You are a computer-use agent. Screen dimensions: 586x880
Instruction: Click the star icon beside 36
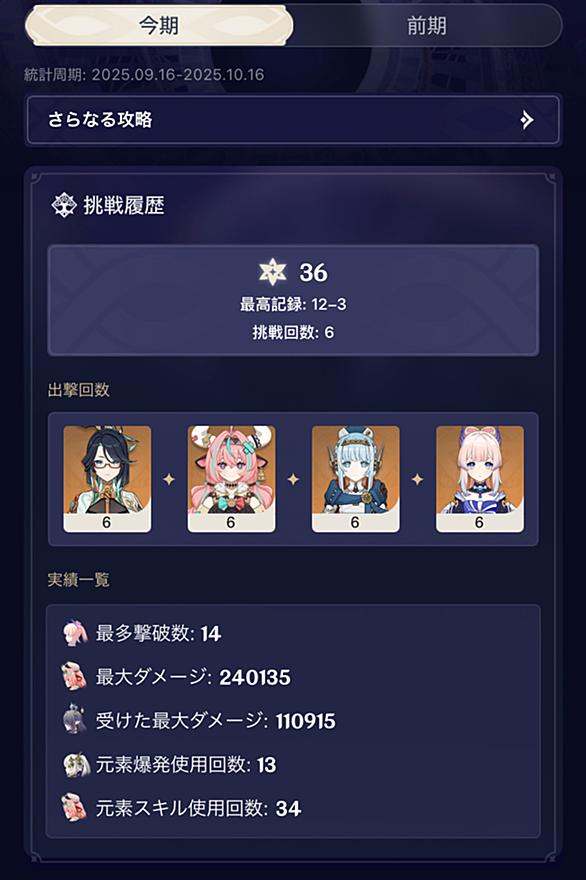tap(273, 272)
